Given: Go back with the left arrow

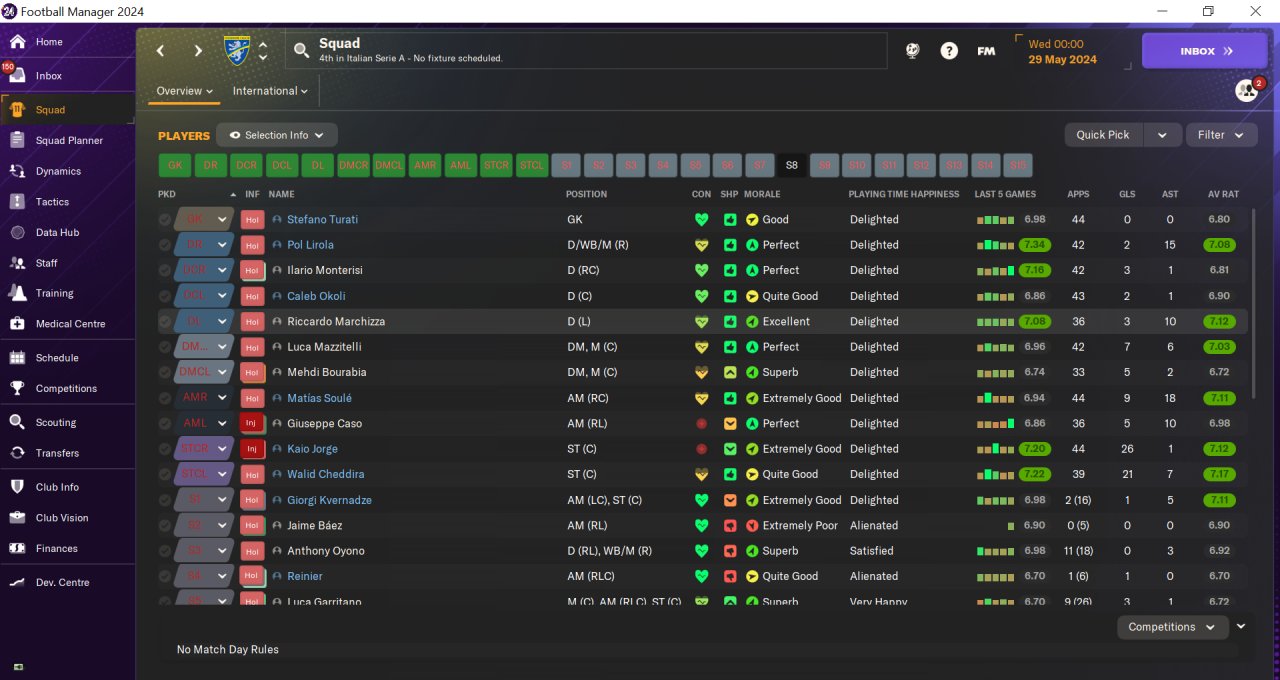Looking at the screenshot, I should [x=160, y=50].
